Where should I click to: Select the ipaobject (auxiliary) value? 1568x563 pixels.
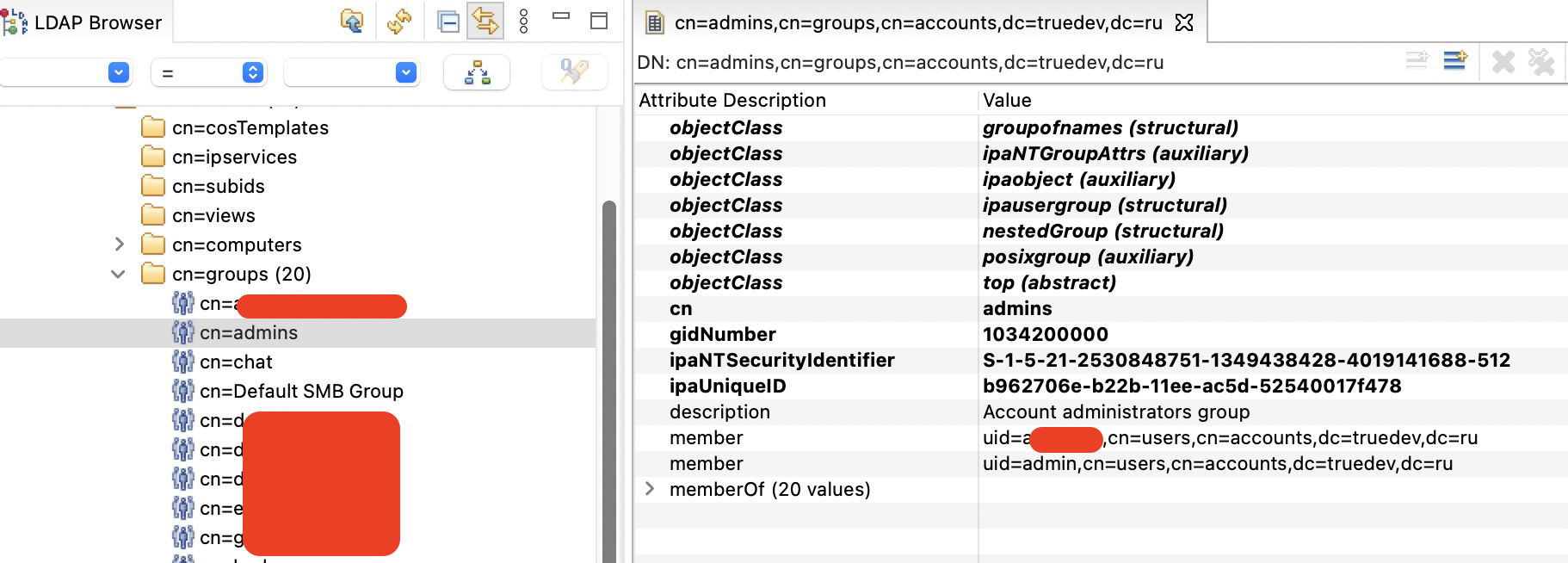pyautogui.click(x=1079, y=179)
